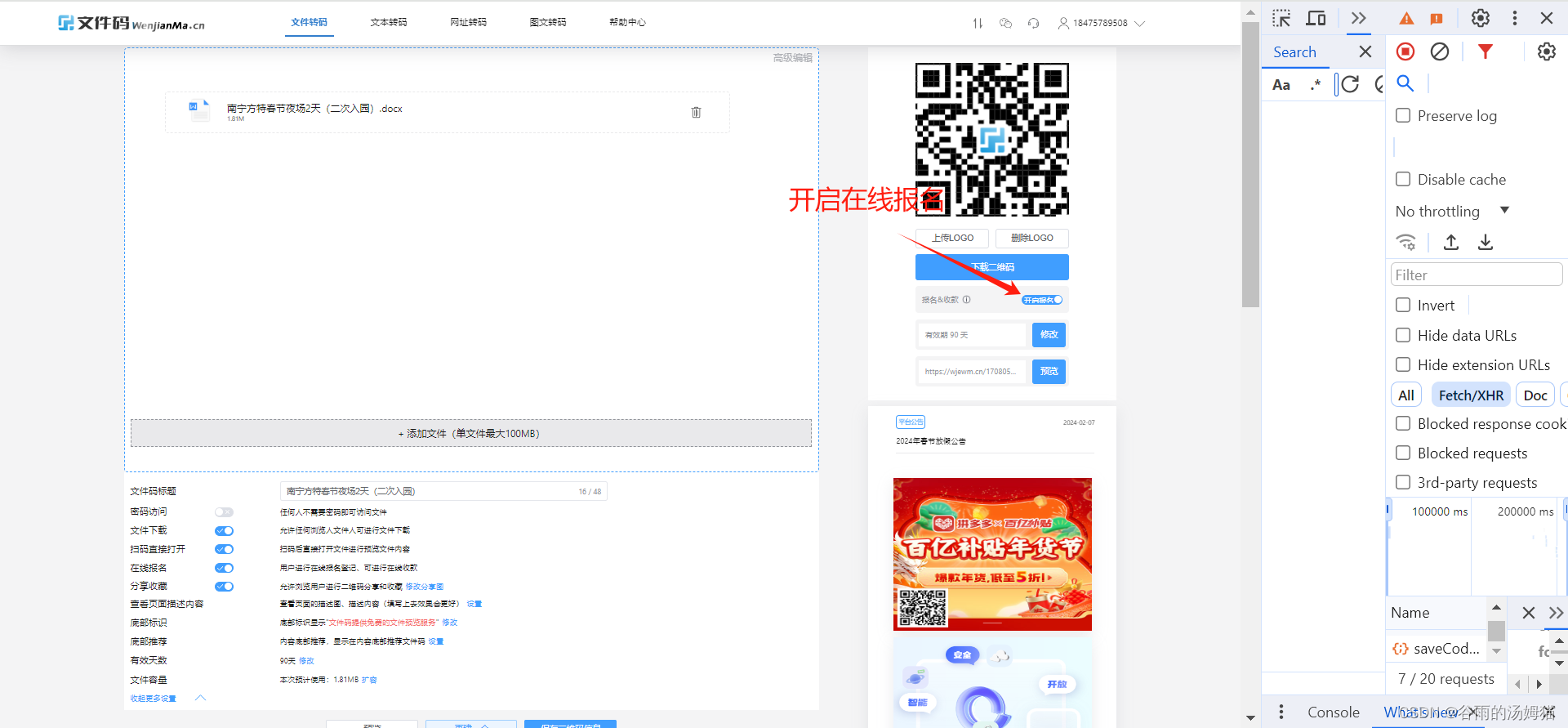Click the 下载二维码 button
1568x728 pixels.
992,267
